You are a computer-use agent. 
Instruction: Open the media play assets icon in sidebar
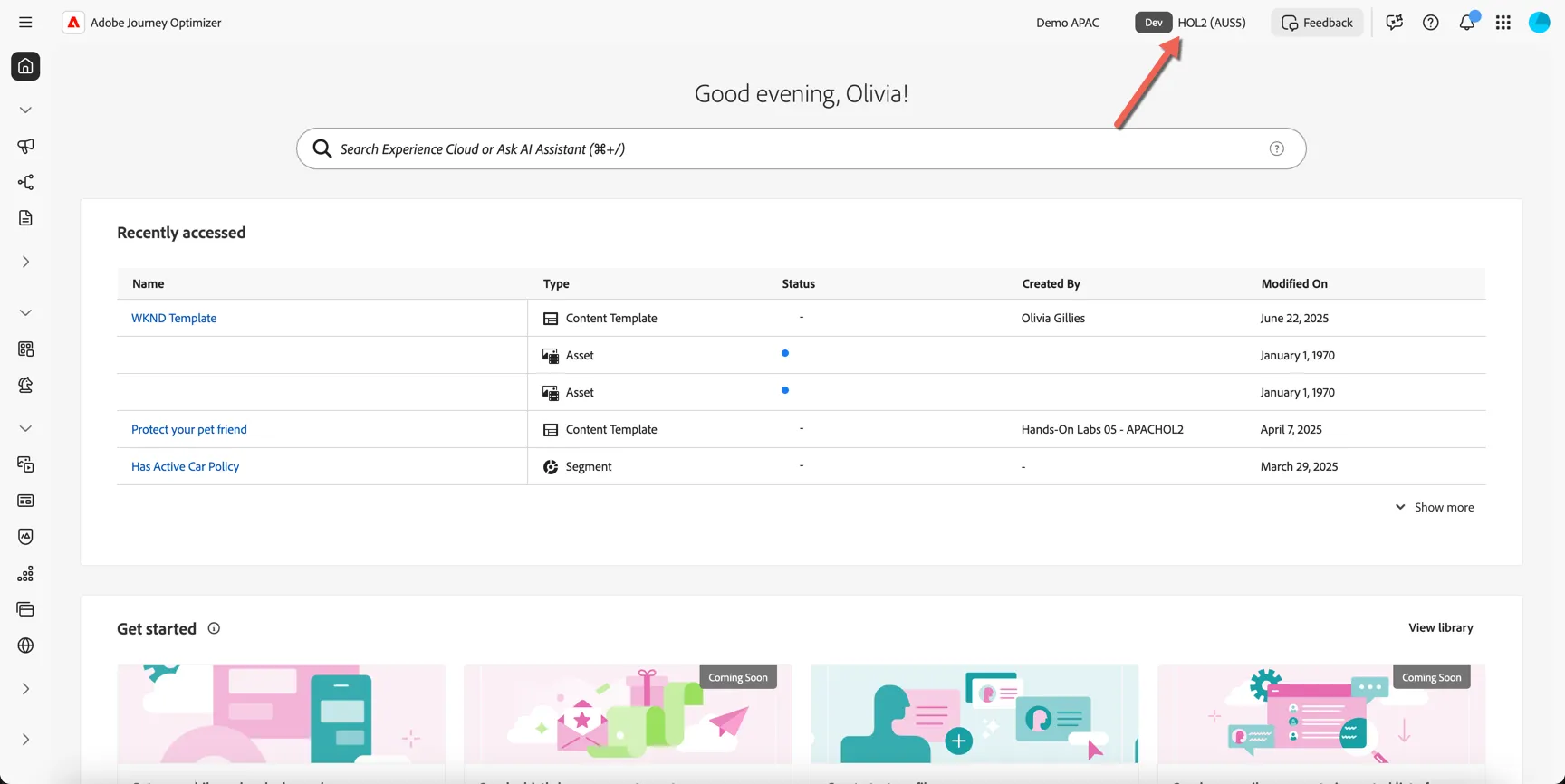pyautogui.click(x=25, y=464)
